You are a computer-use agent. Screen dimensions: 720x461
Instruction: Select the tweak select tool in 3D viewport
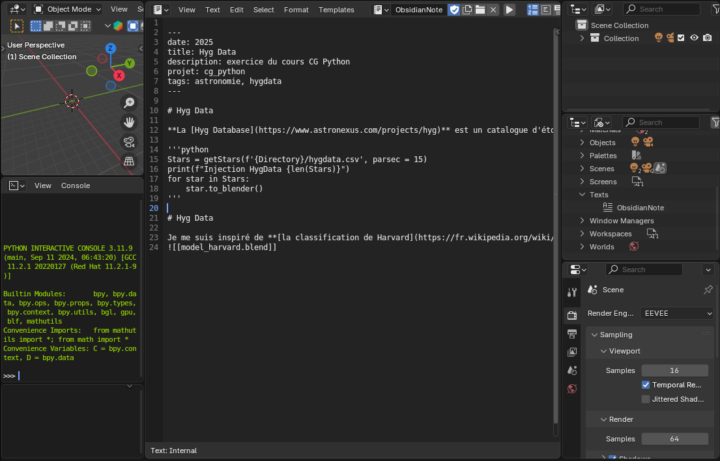(17, 26)
